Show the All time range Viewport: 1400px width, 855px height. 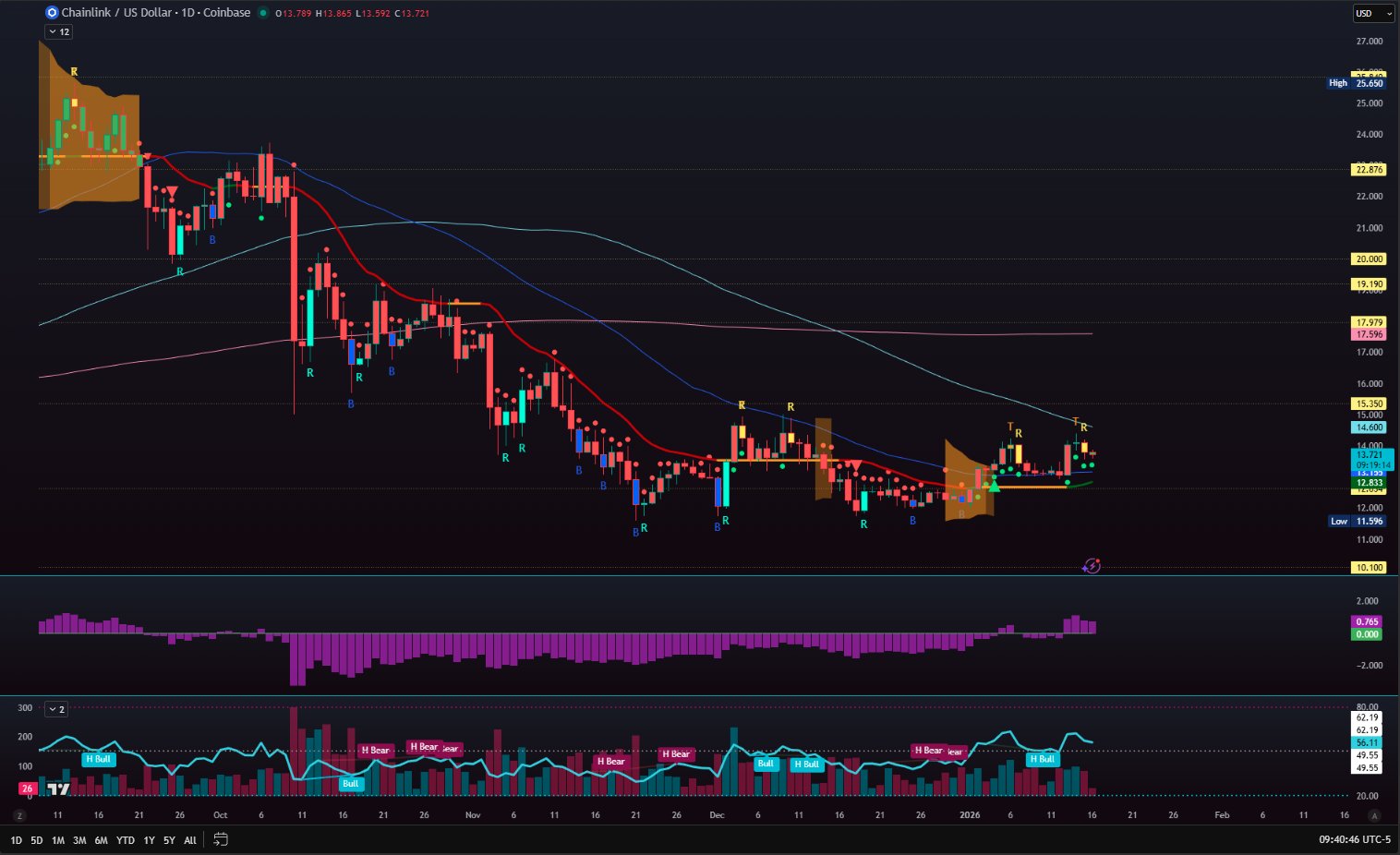[190, 840]
